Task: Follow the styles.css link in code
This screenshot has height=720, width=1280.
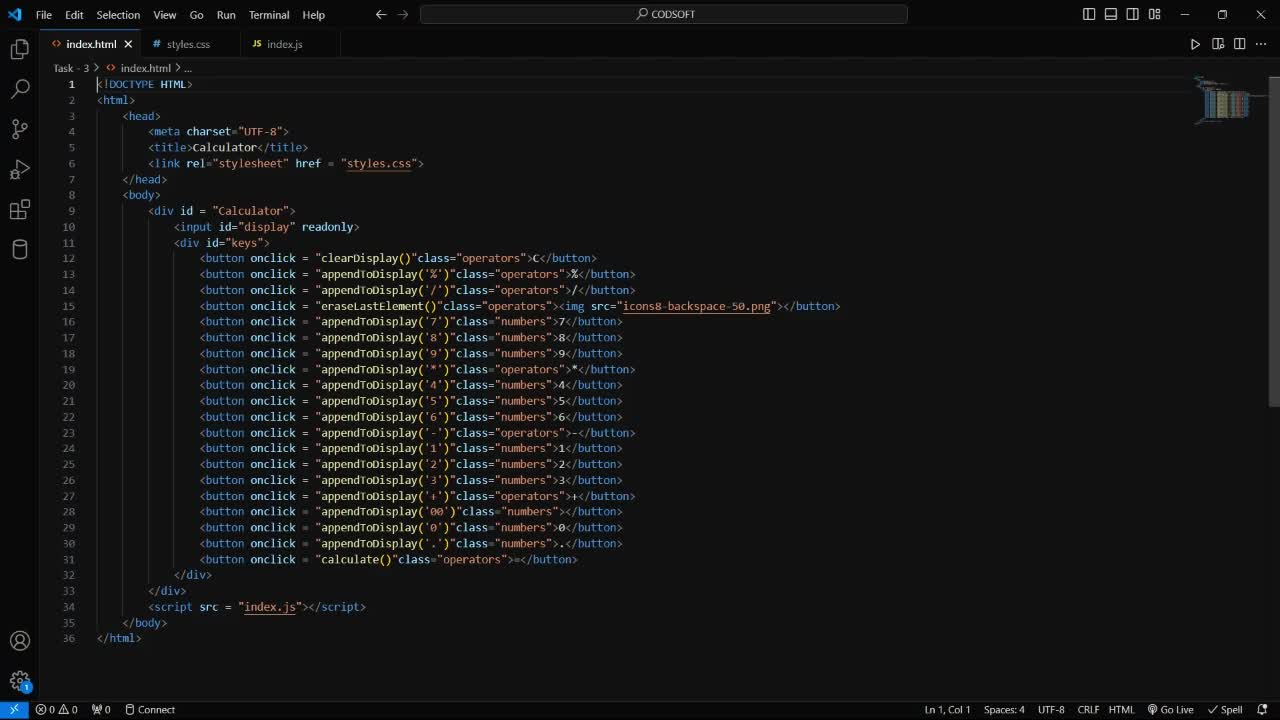Action: [379, 163]
